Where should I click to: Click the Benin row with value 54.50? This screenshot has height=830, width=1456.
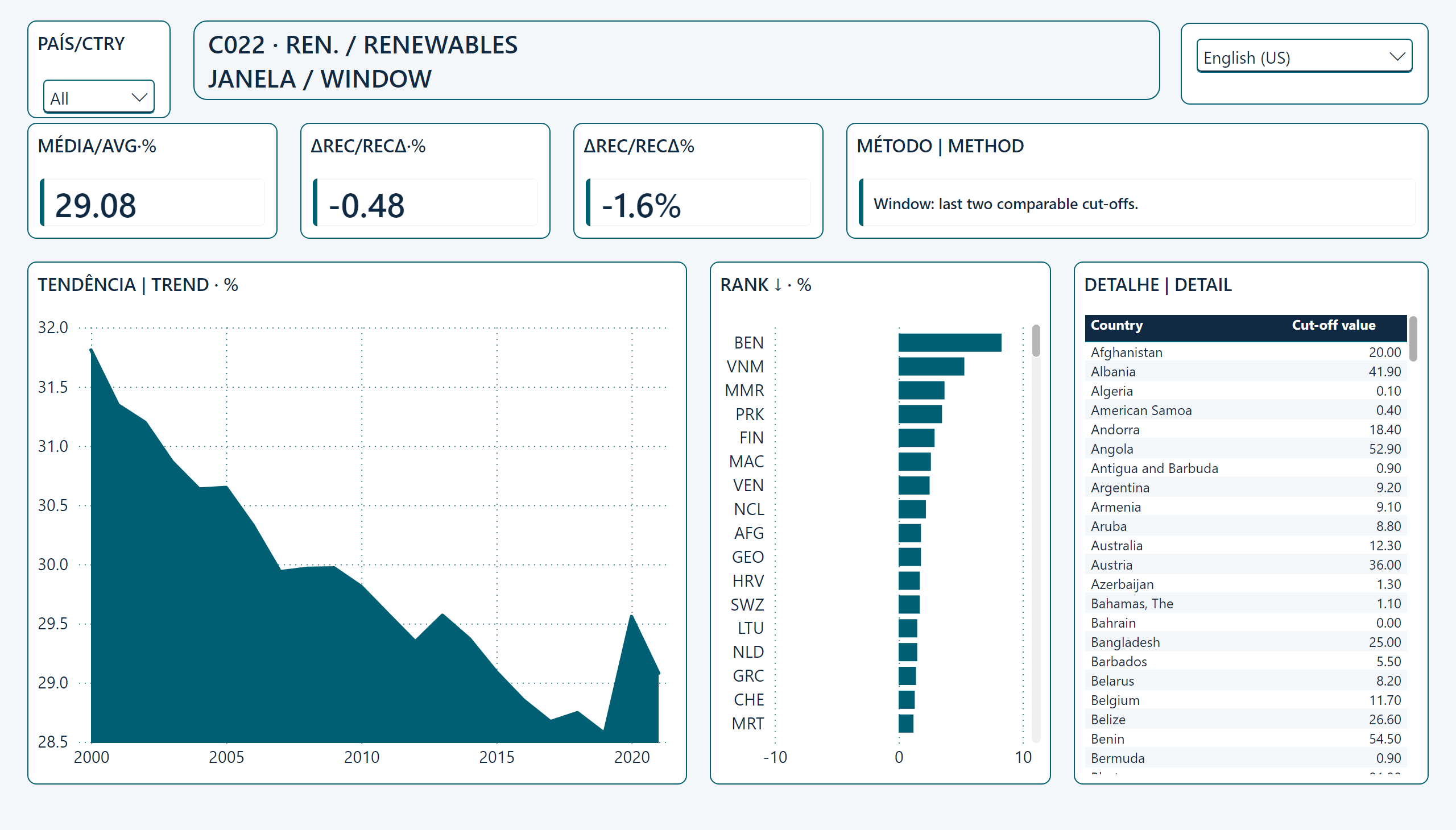(x=1245, y=739)
